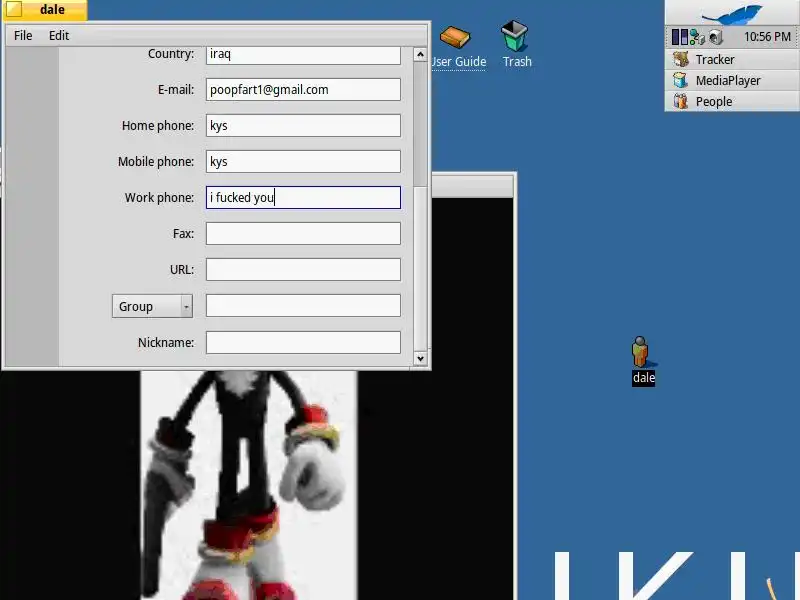Viewport: 800px width, 600px height.
Task: Click the E-mail input field
Action: pos(303,89)
